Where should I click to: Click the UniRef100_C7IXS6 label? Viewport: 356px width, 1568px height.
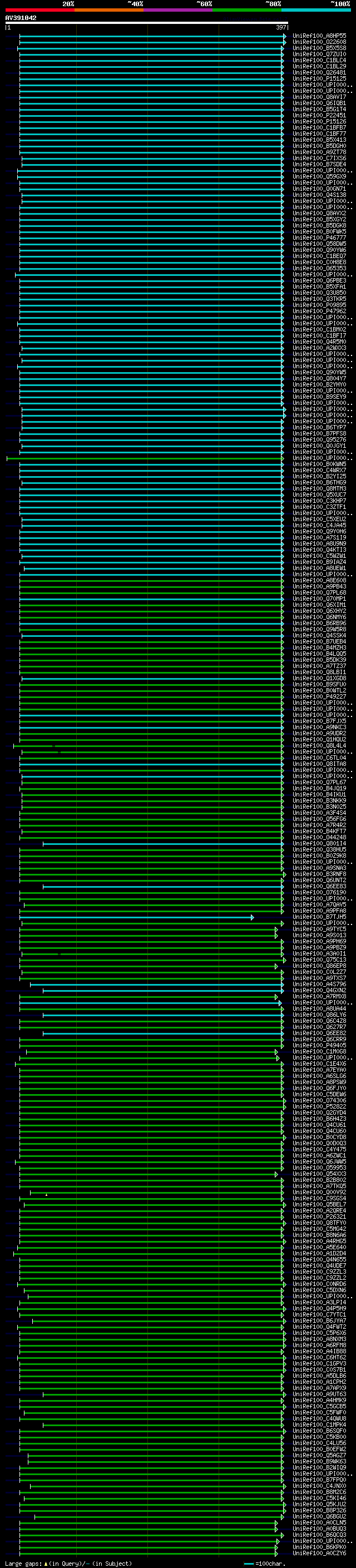[319, 159]
